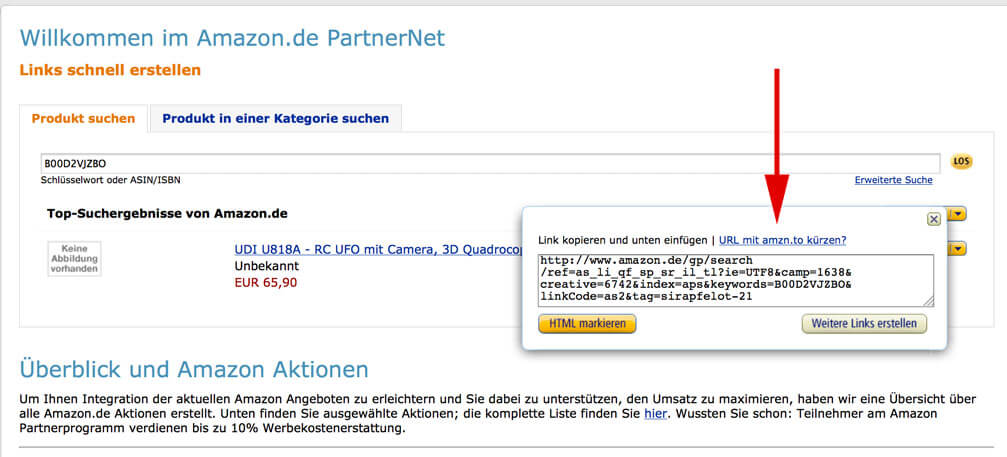The width and height of the screenshot is (1007, 457).
Task: Click the 'Willkommen im Amazon.de PartnerNet' page title
Action: [x=232, y=38]
